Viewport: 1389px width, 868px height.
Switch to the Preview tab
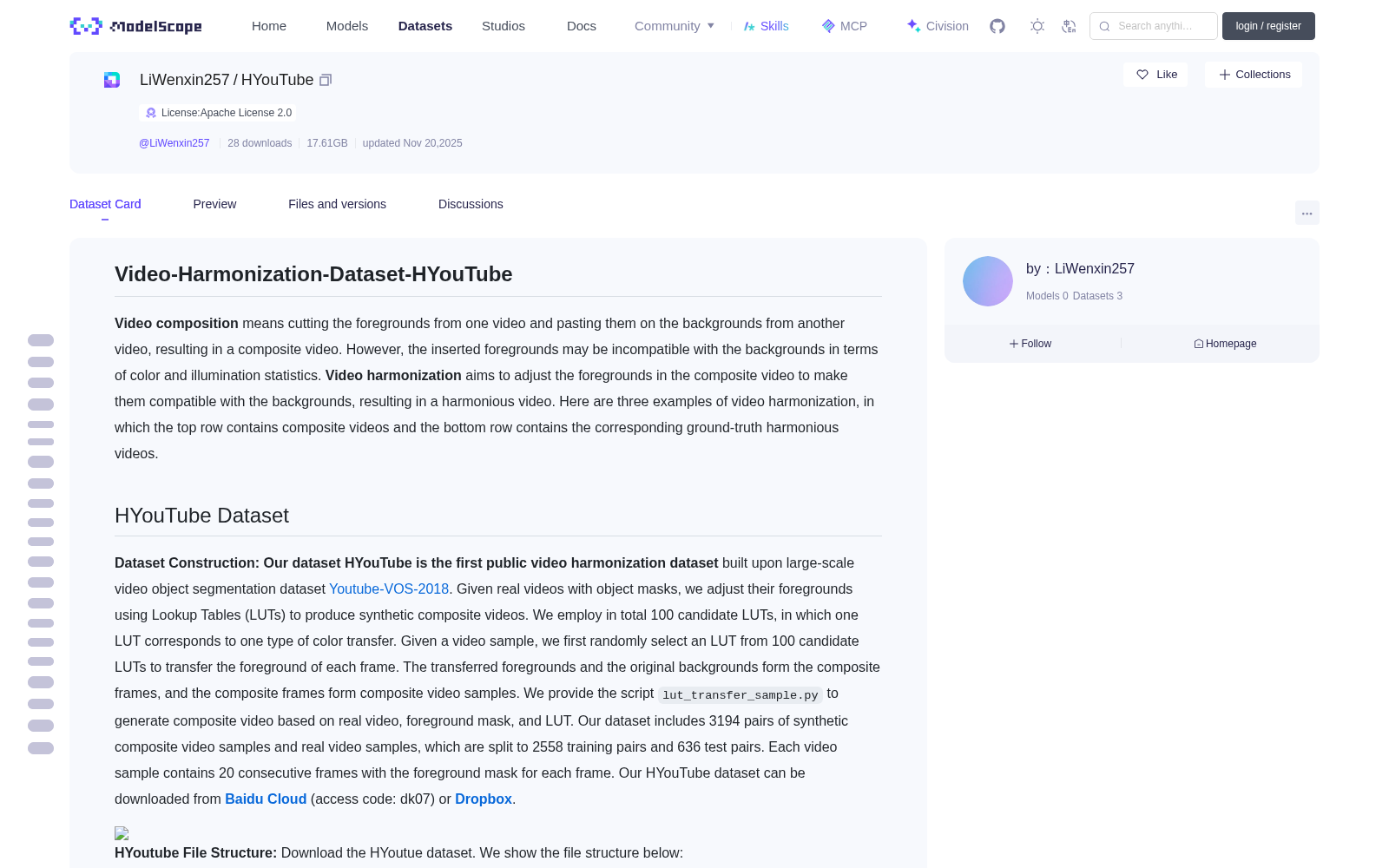point(214,204)
